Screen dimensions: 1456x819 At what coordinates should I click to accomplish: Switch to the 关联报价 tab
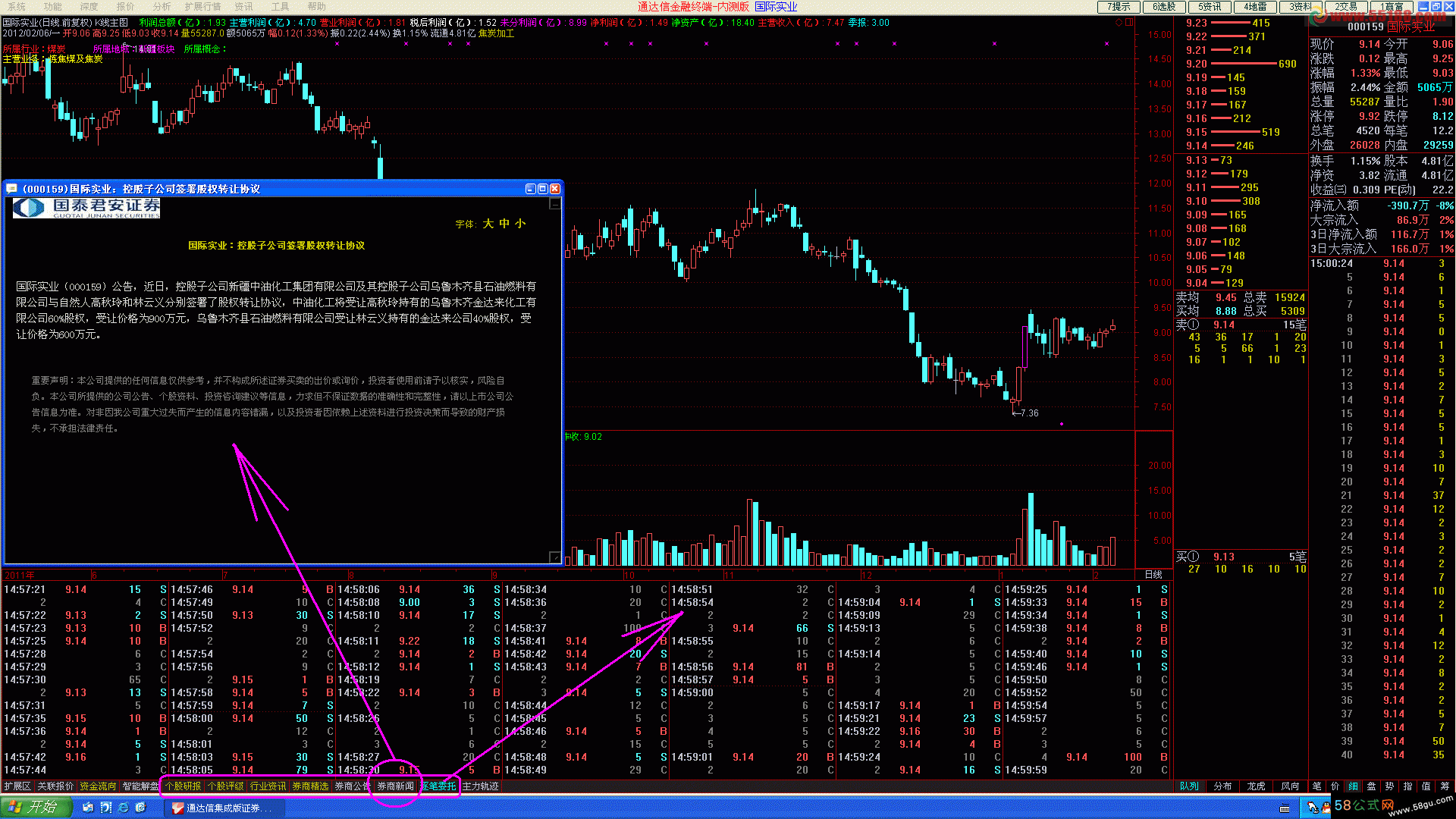[x=56, y=786]
